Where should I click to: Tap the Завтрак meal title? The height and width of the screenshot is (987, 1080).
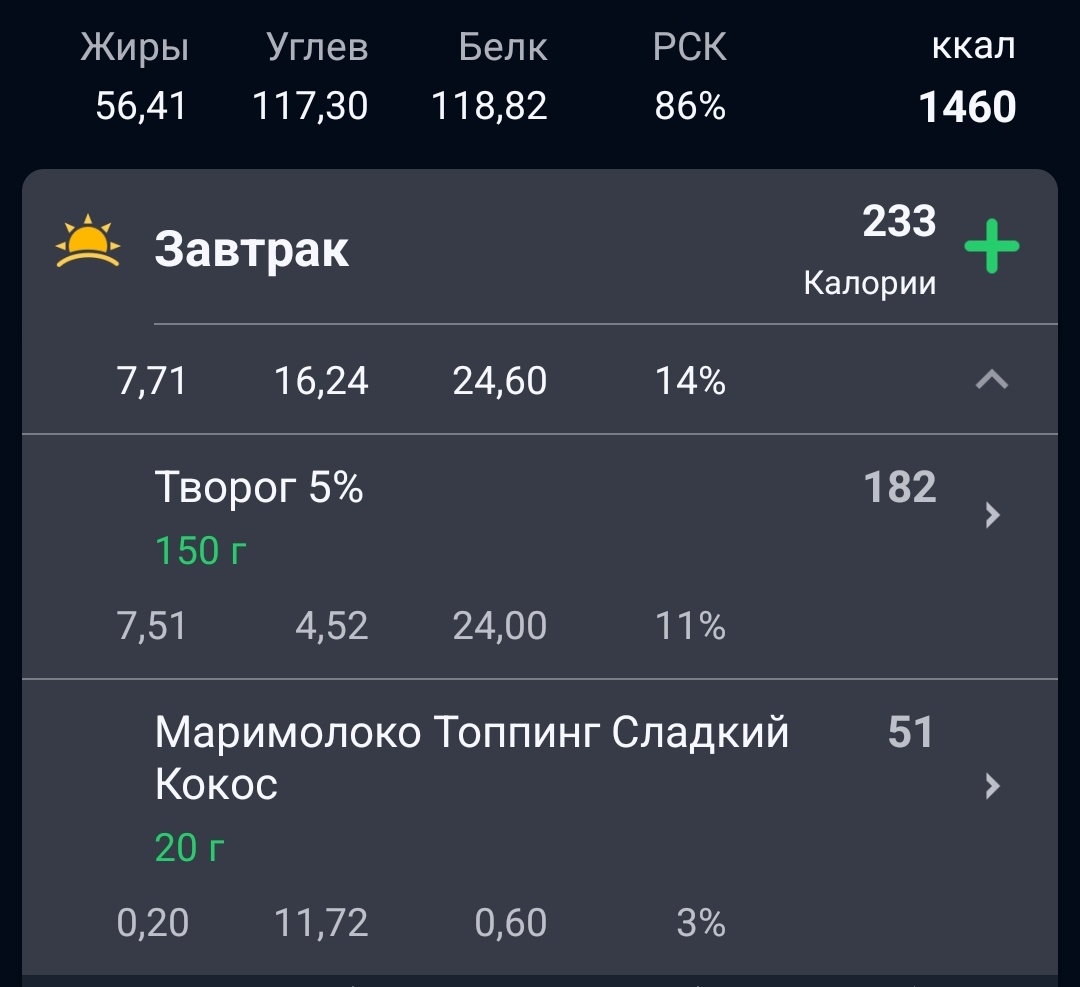[x=253, y=249]
